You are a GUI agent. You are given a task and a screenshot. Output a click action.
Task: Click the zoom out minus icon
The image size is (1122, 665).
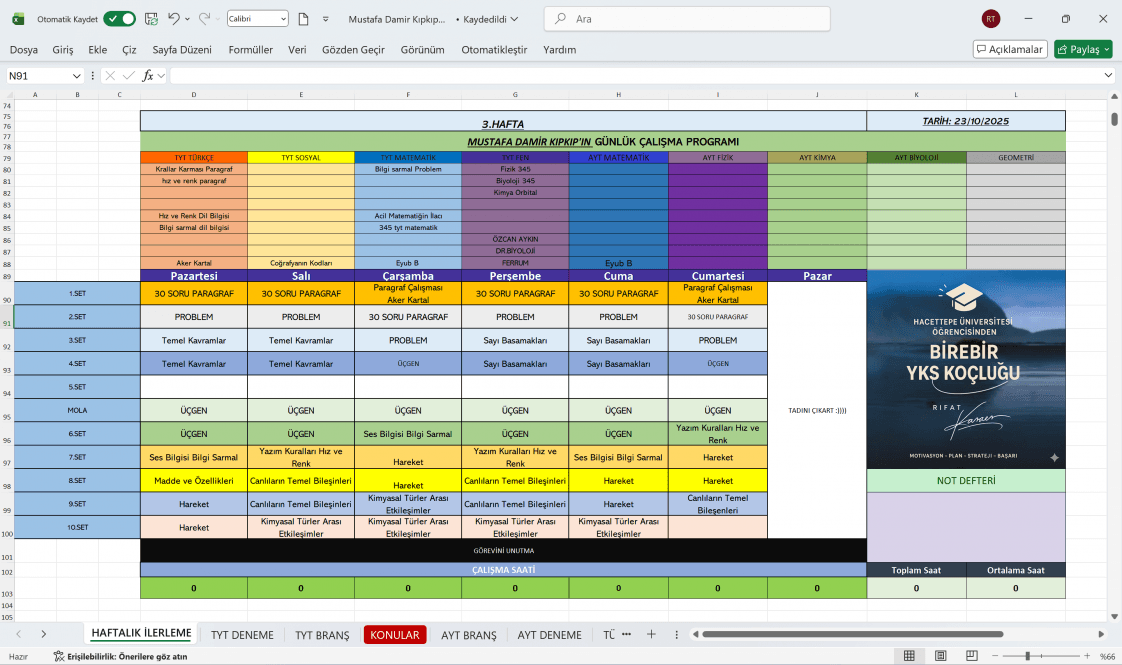995,656
